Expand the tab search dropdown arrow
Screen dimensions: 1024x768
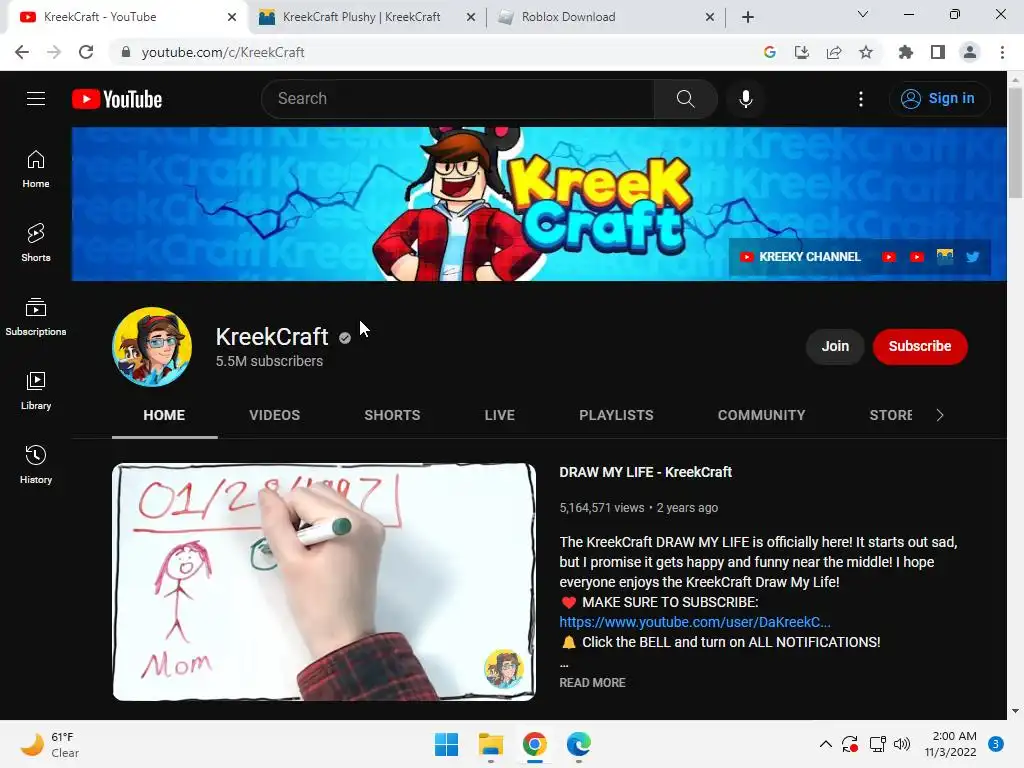click(863, 14)
